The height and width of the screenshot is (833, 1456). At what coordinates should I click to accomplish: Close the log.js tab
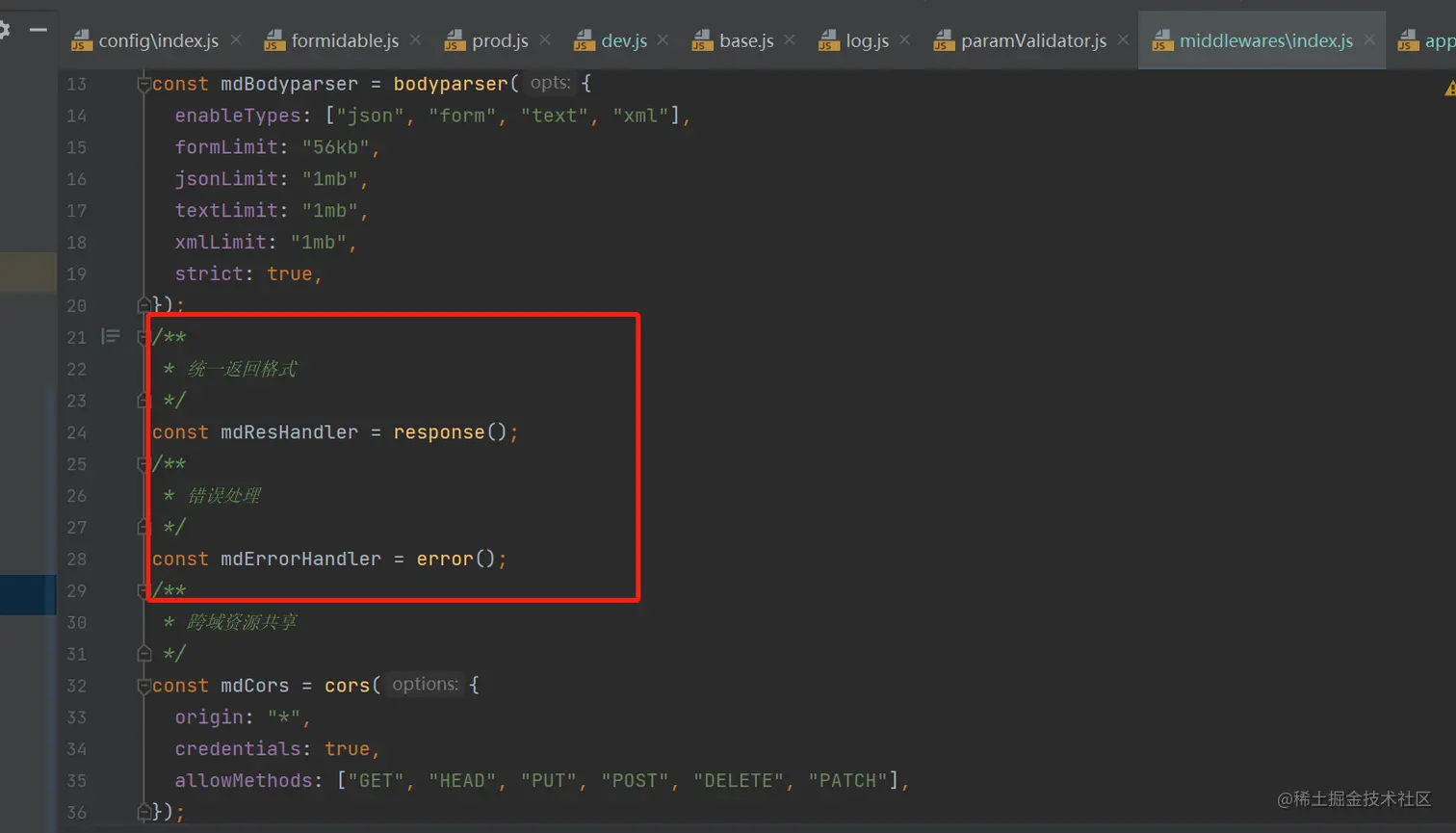click(x=904, y=40)
